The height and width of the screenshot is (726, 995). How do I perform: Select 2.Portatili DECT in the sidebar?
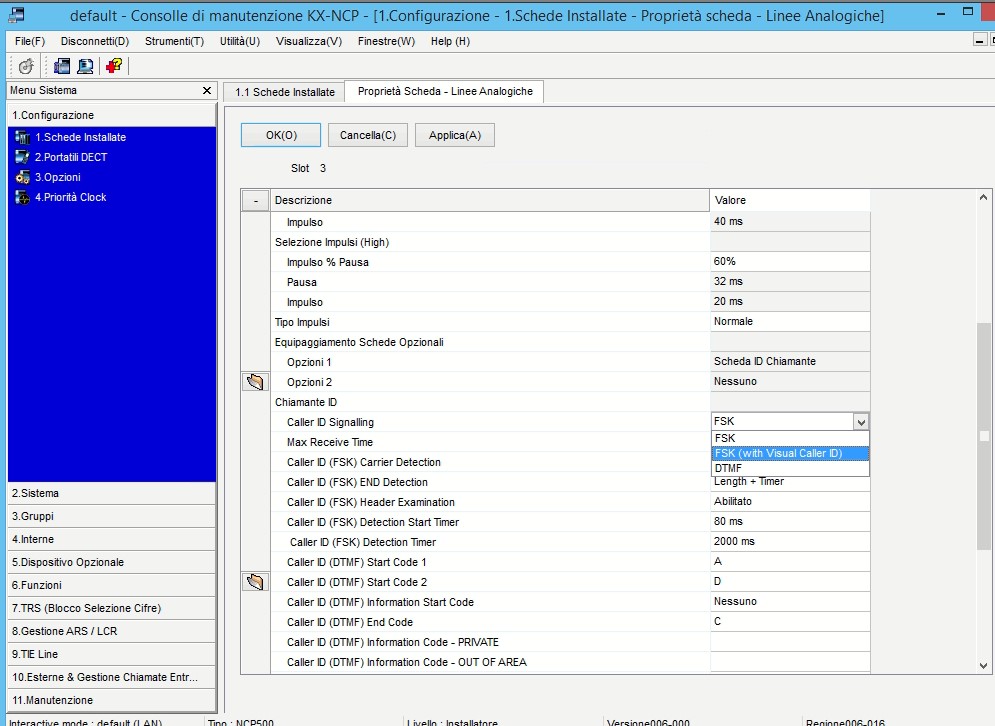point(71,157)
